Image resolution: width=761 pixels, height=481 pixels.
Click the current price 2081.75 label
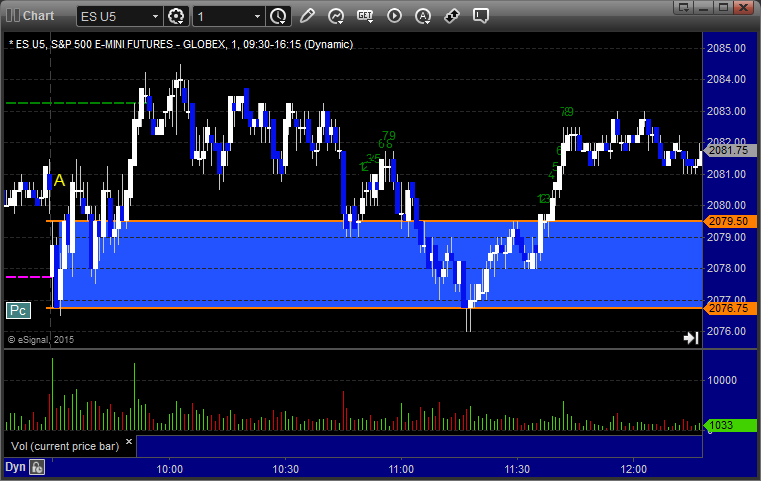click(x=730, y=150)
